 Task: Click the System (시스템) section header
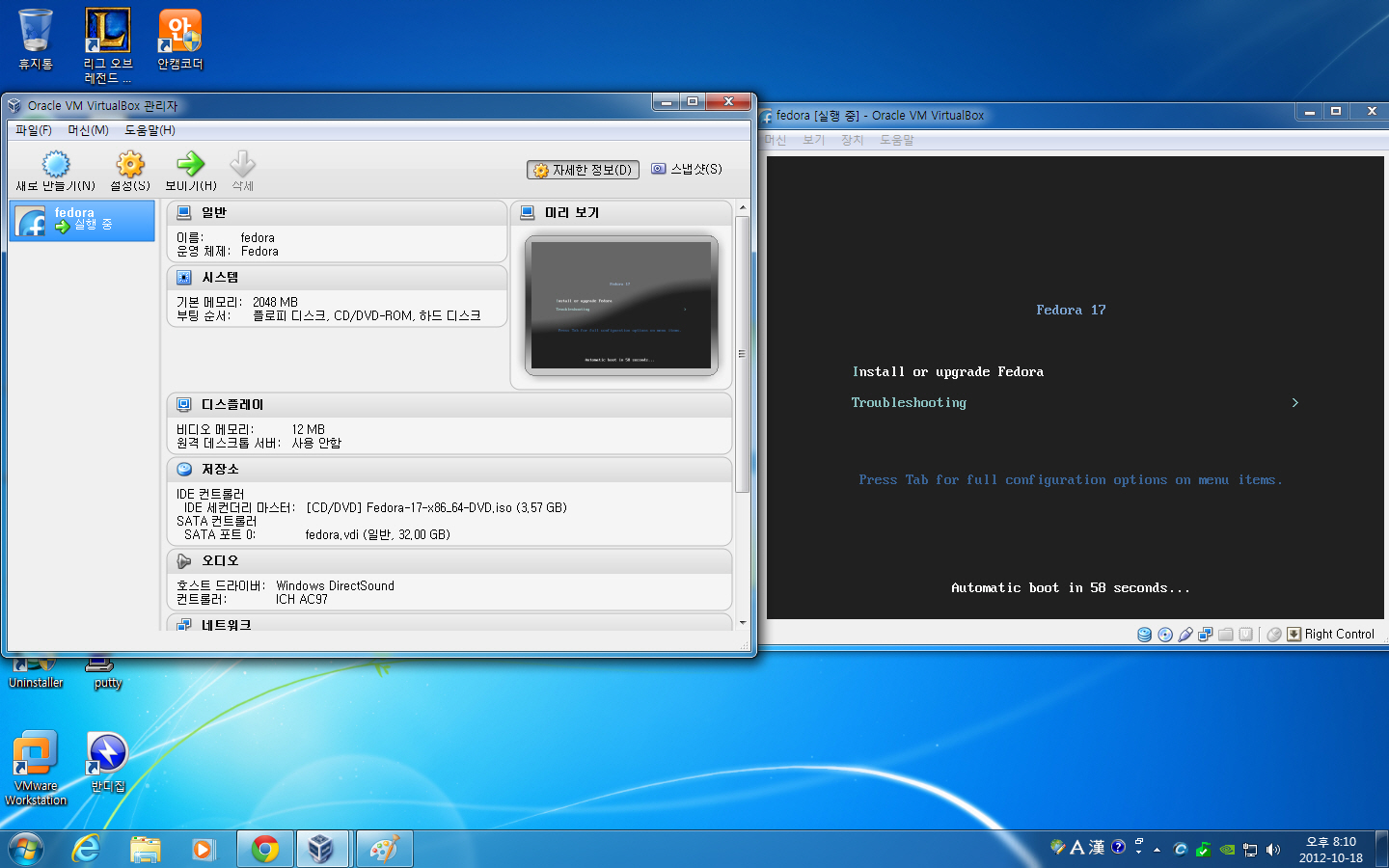(x=337, y=277)
